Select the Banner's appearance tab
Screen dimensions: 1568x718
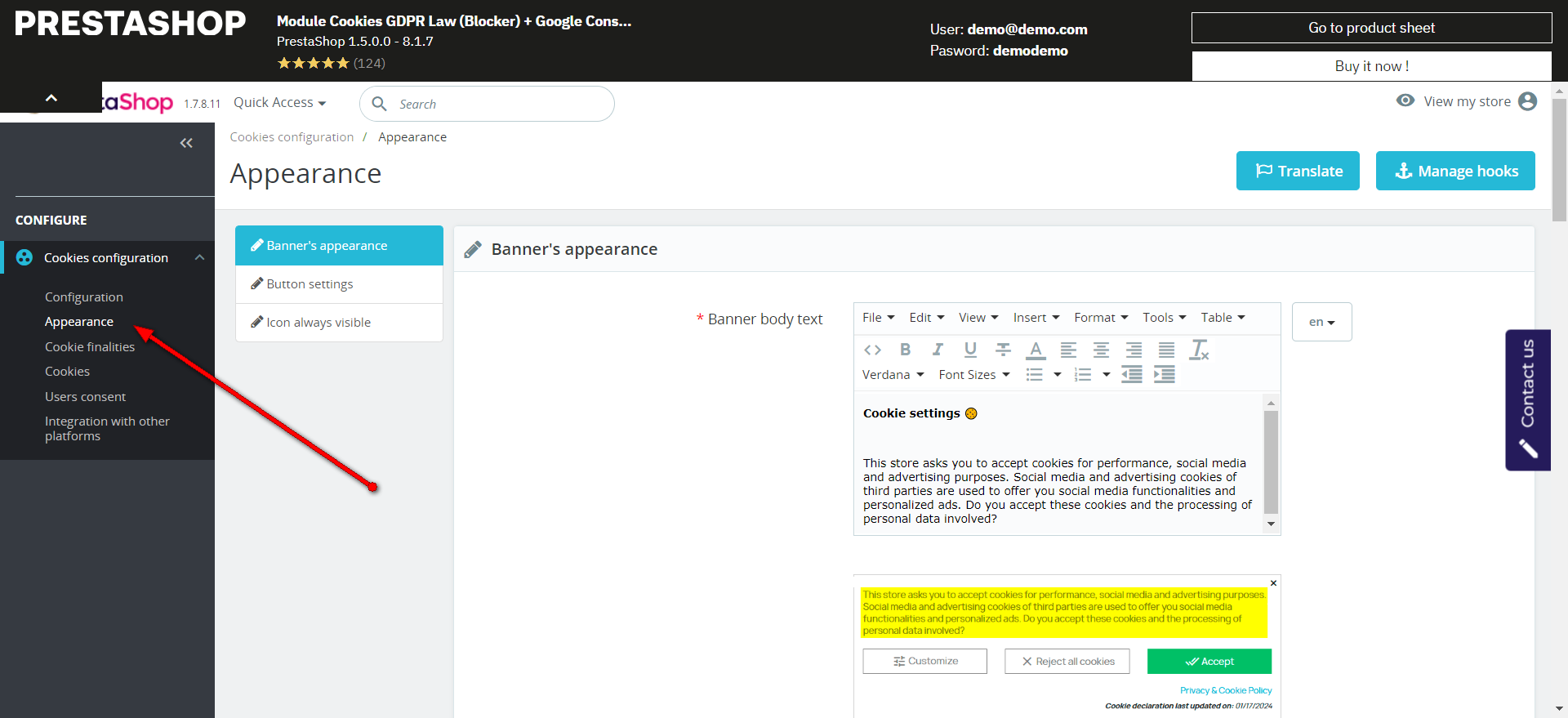[x=339, y=245]
